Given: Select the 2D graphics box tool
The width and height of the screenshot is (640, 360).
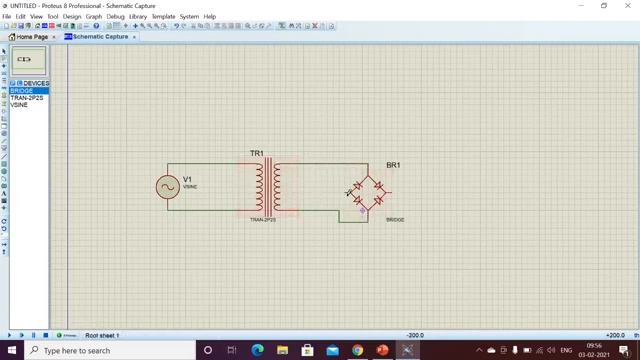Looking at the screenshot, I should click(x=4, y=164).
